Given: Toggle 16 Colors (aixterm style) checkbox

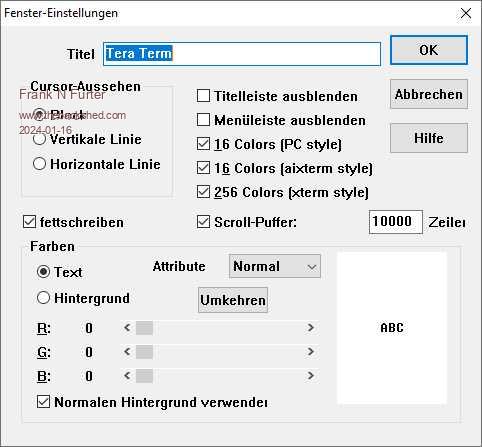Looking at the screenshot, I should coord(203,168).
